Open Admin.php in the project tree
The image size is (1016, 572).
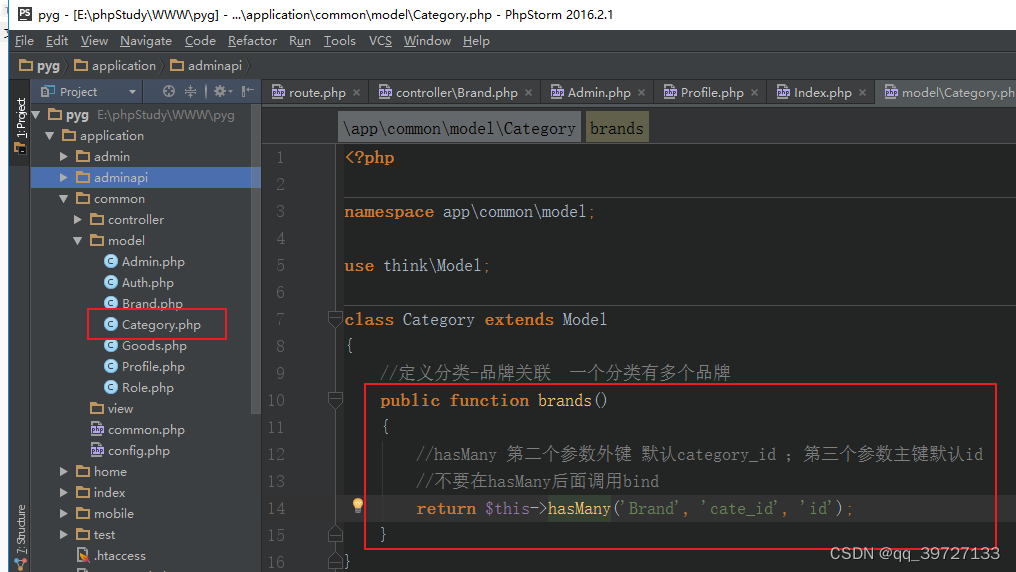144,262
